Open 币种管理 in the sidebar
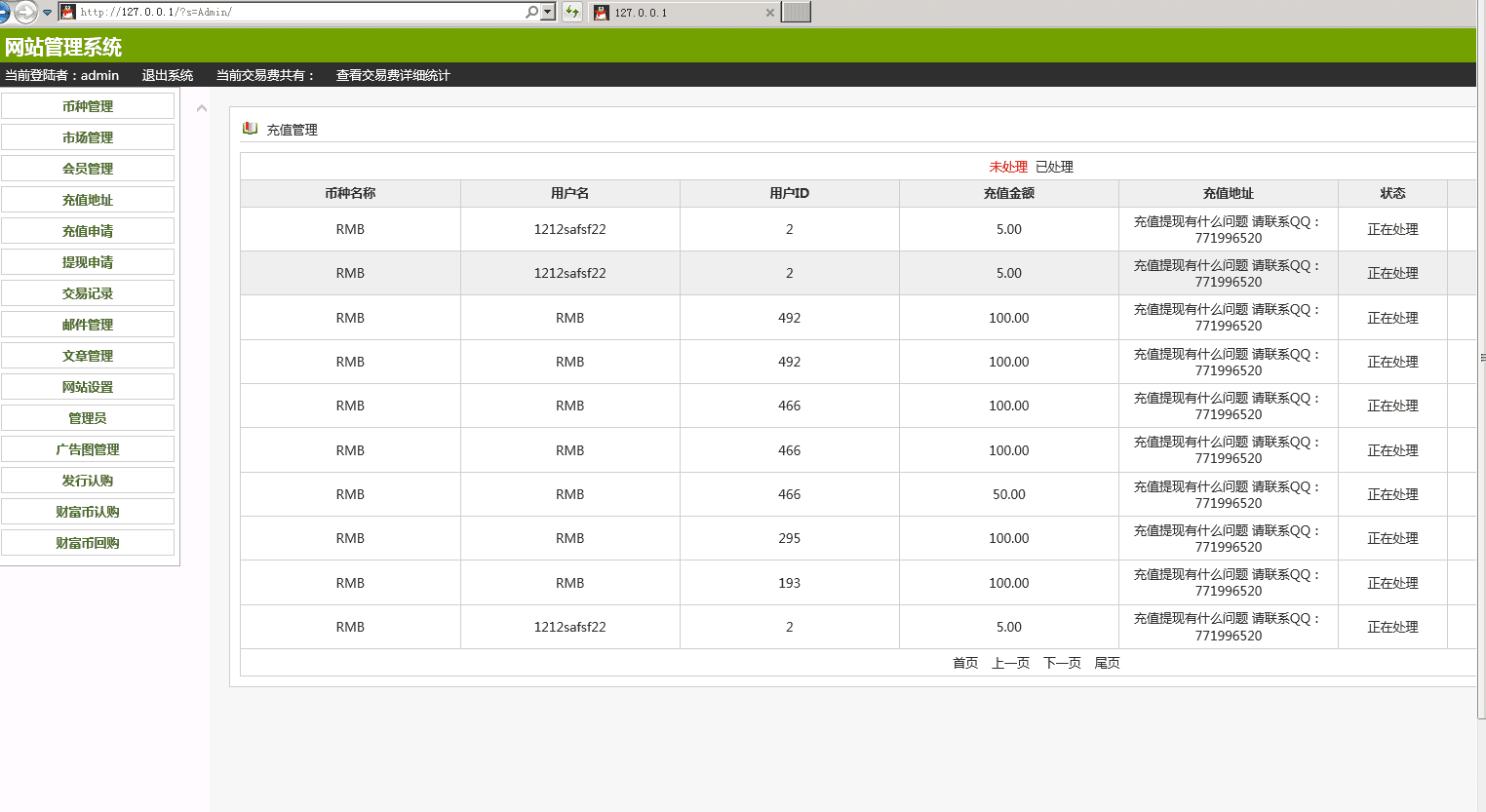 tap(88, 106)
